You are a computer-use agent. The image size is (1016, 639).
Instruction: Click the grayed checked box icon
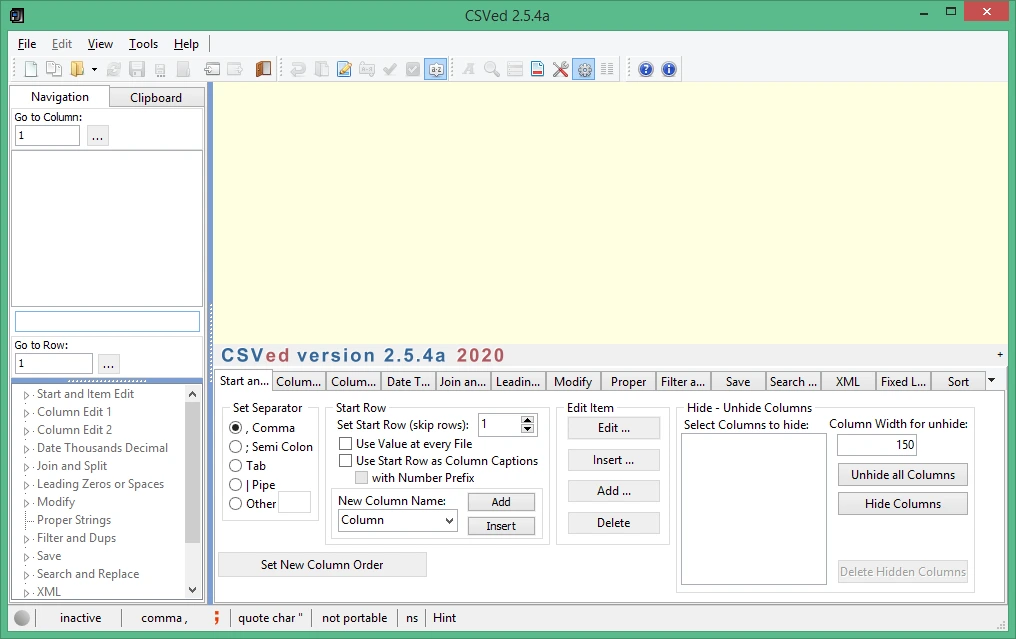click(x=413, y=69)
